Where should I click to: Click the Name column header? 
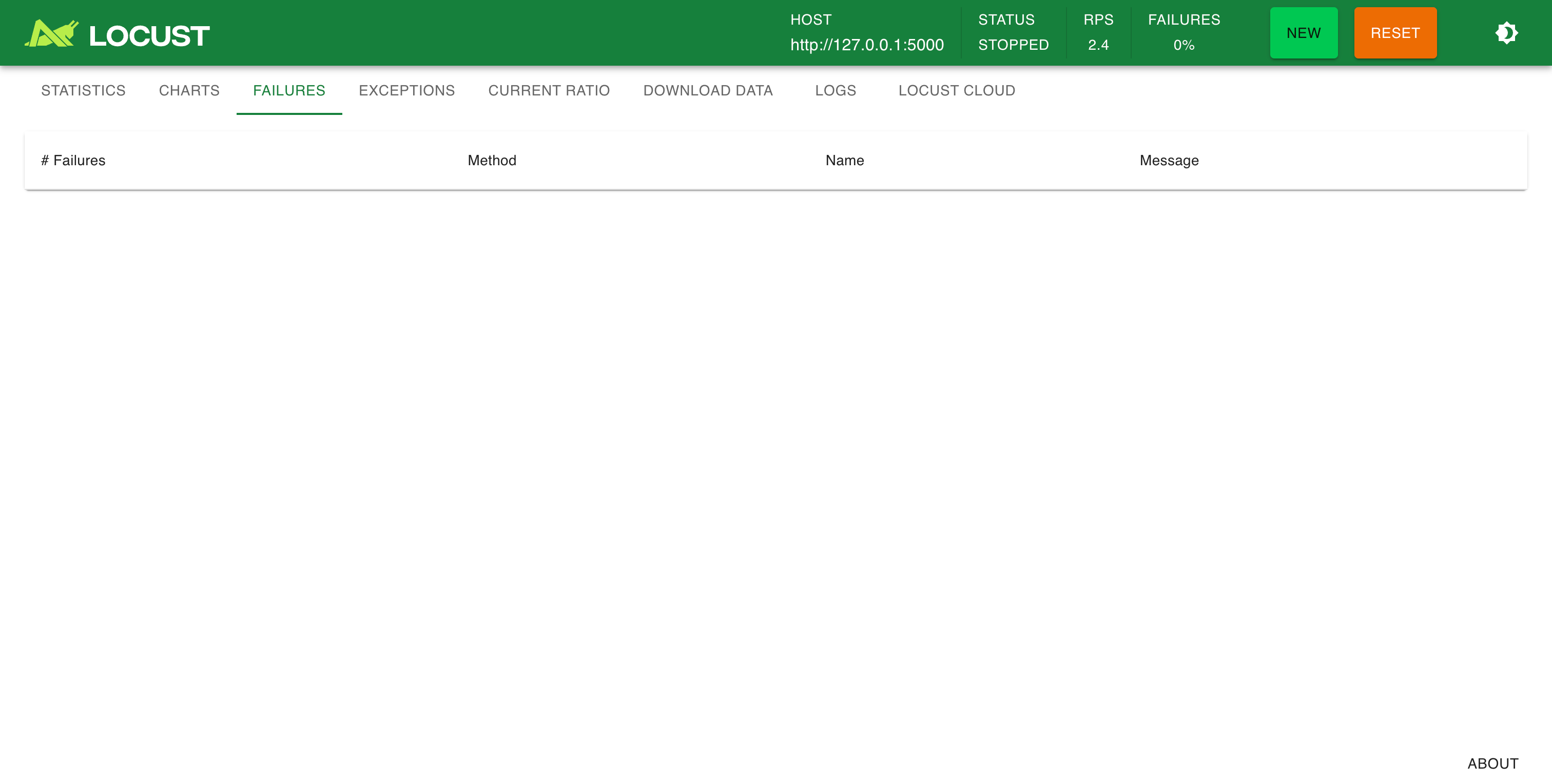(x=844, y=160)
